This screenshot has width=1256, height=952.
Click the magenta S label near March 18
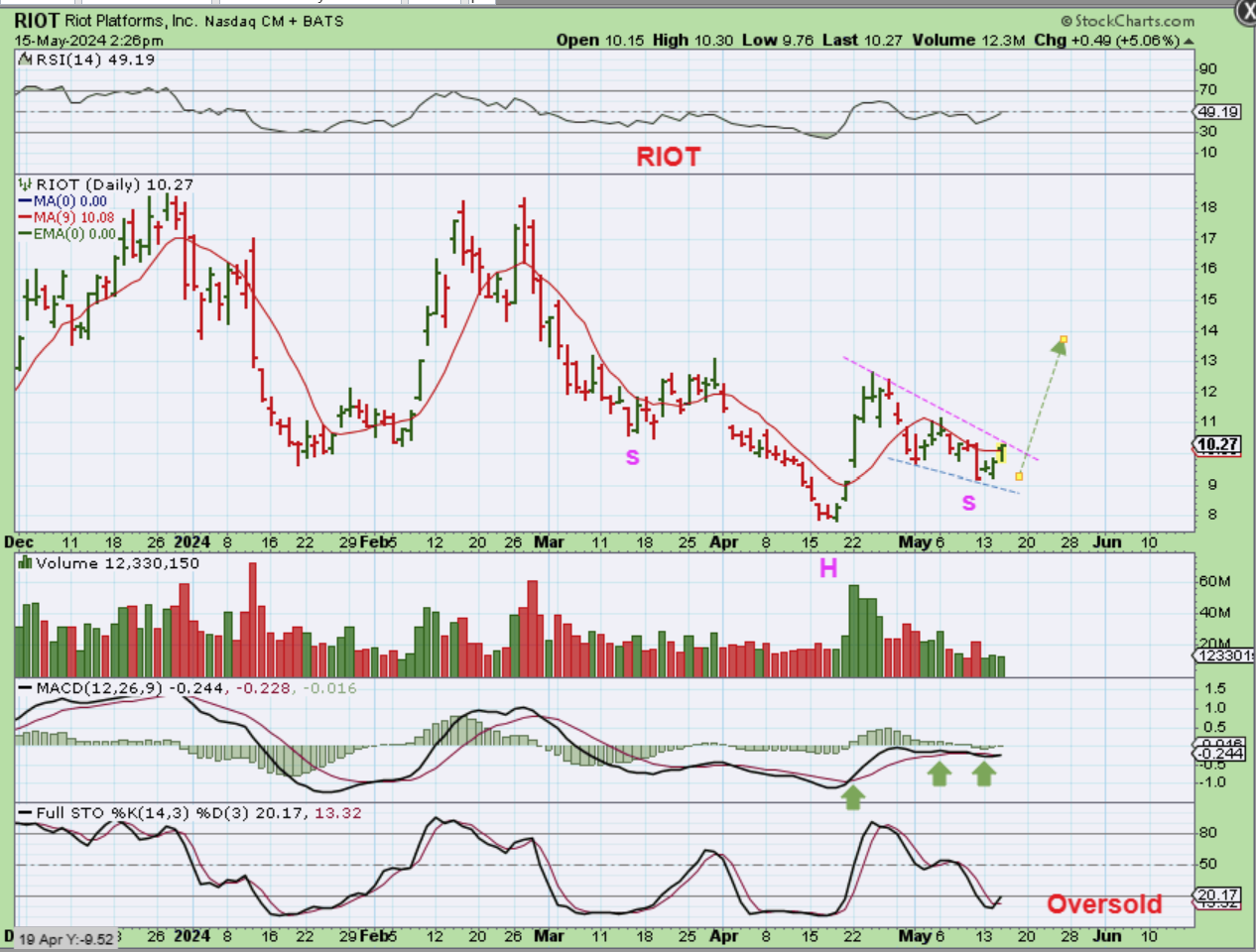pos(632,457)
